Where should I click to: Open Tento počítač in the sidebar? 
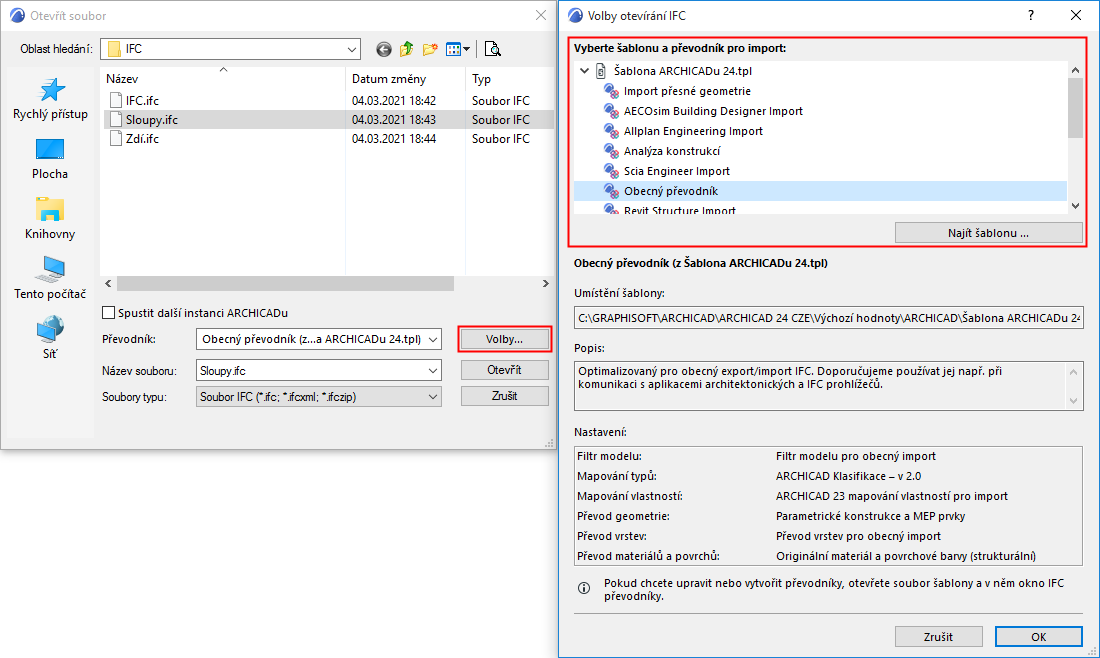click(x=50, y=278)
